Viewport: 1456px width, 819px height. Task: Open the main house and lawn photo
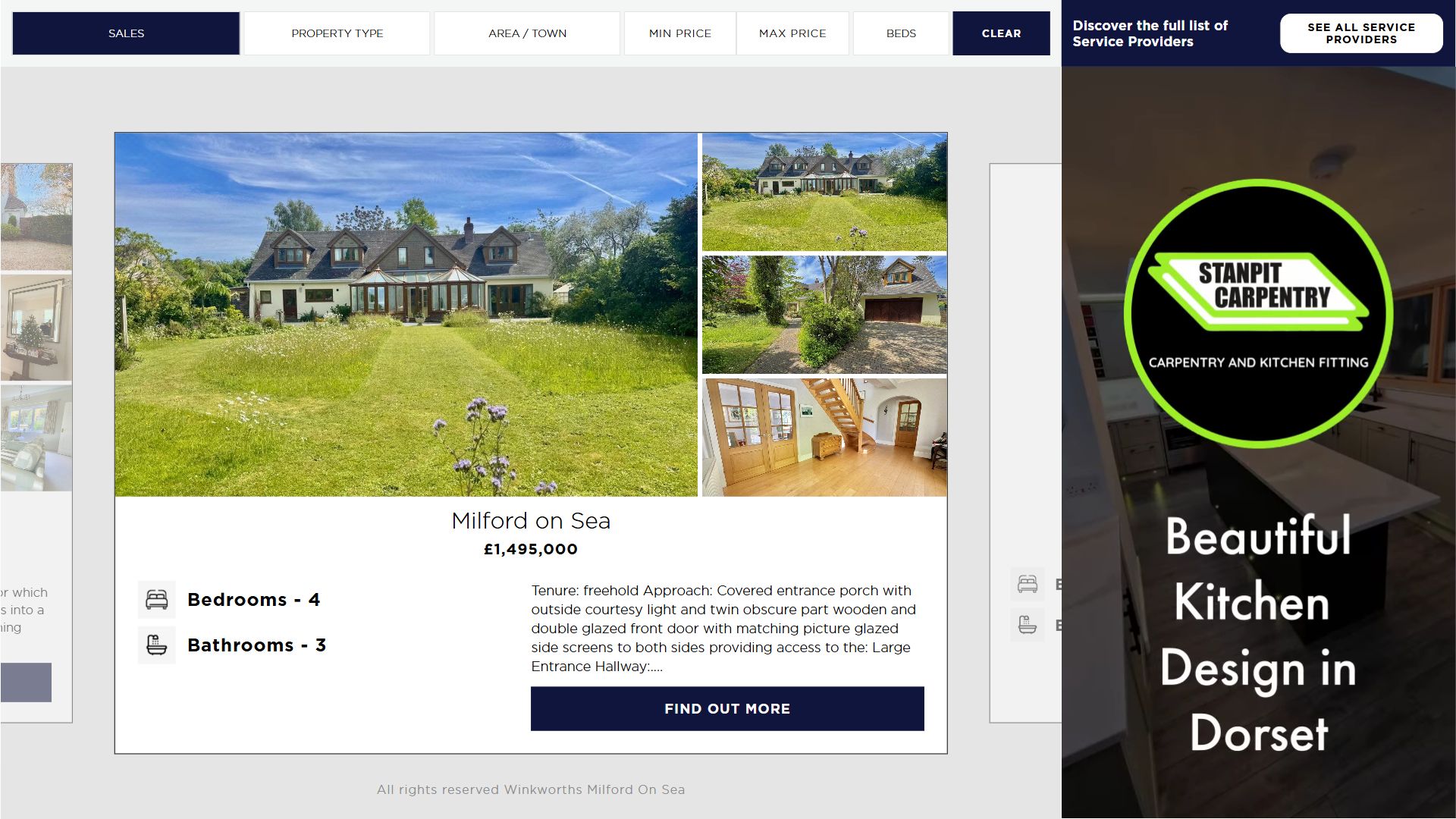[406, 315]
